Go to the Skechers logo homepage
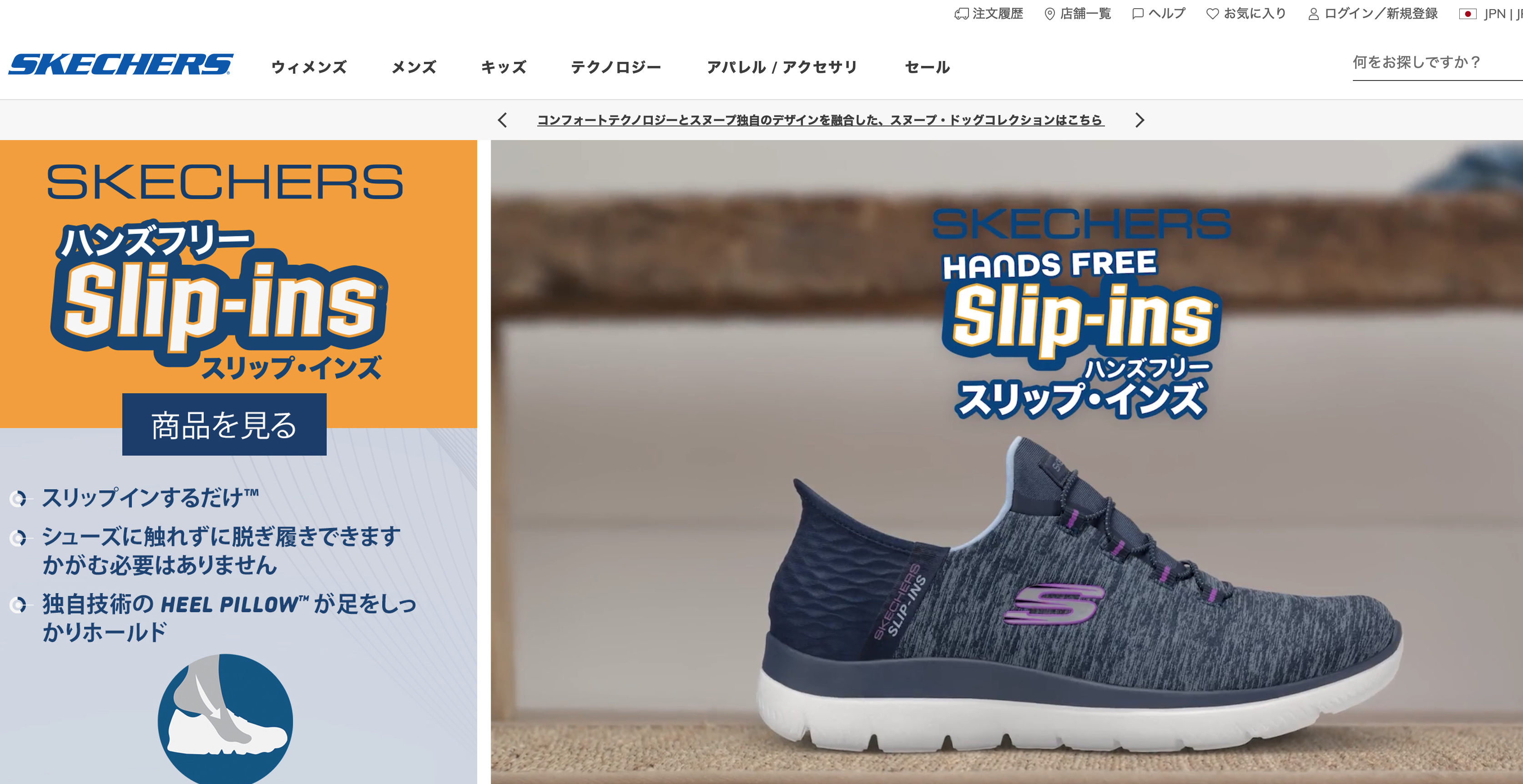The width and height of the screenshot is (1523, 784). [x=121, y=65]
